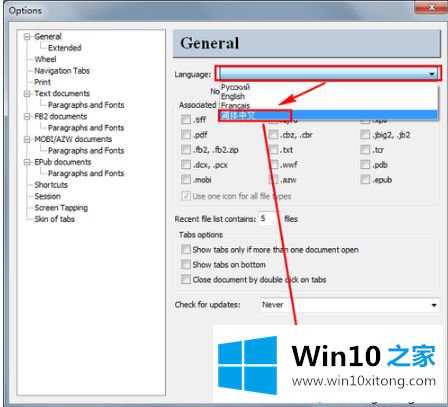Open Paragraphs and Fonts under MOBI/AZW documents
The width and height of the screenshot is (448, 407).
86,151
